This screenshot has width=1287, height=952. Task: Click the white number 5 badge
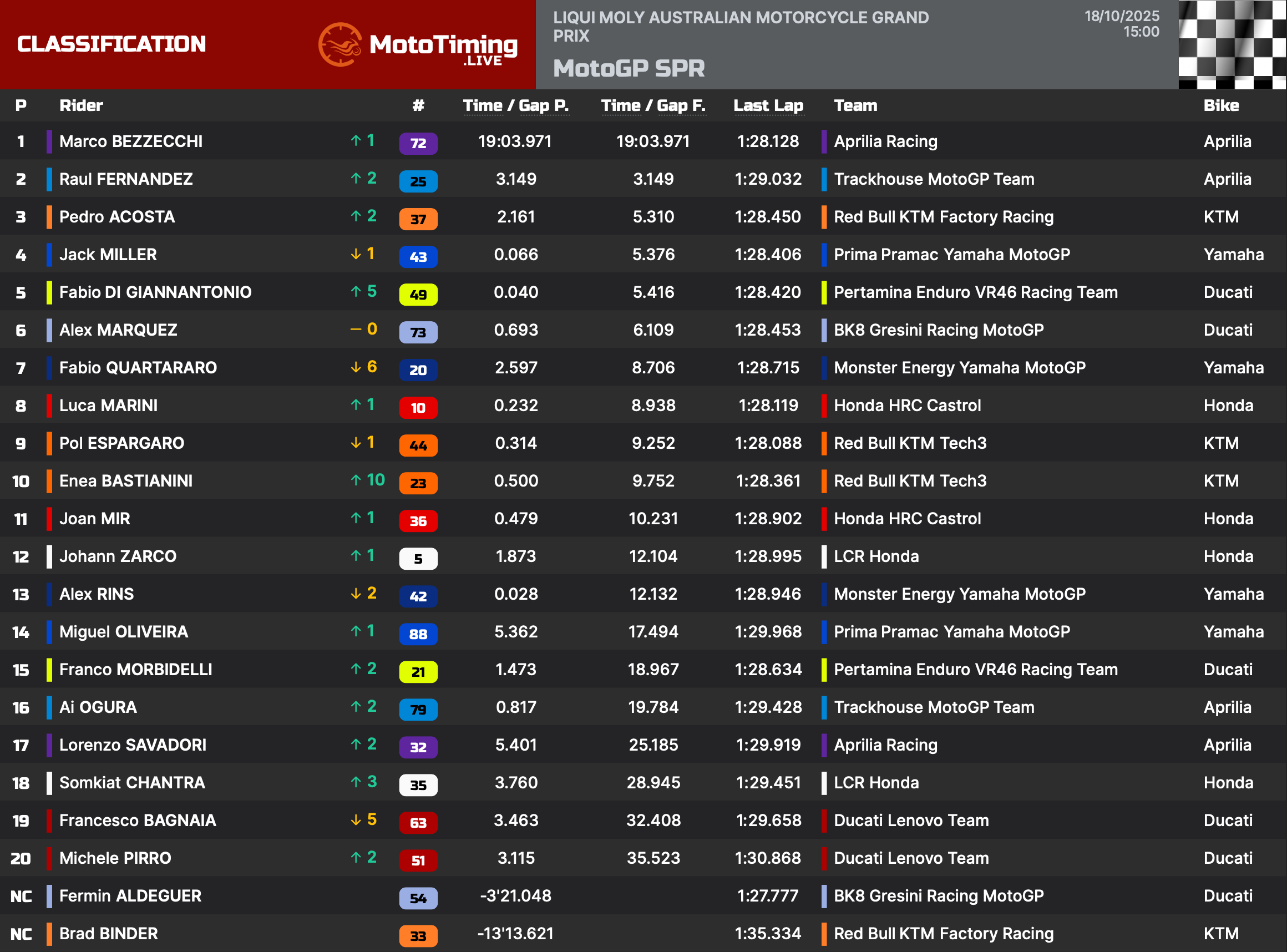click(x=418, y=559)
